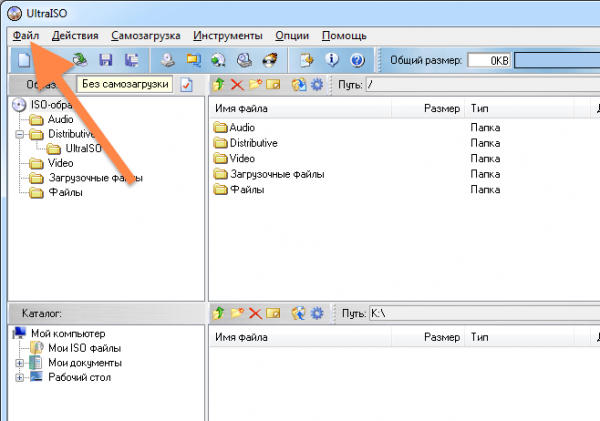Create new folder in lower Каталог toolbar
This screenshot has width=600, height=421.
click(237, 313)
